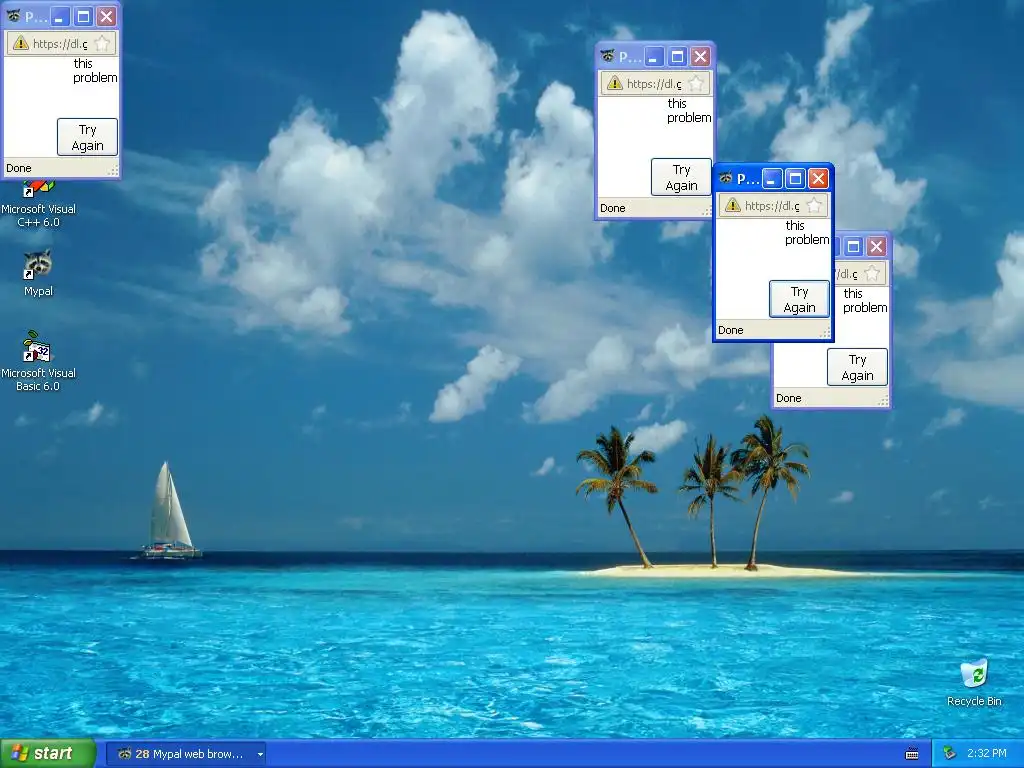Focus the URL field in the active Mypal window
The height and width of the screenshot is (768, 1024).
tap(773, 206)
